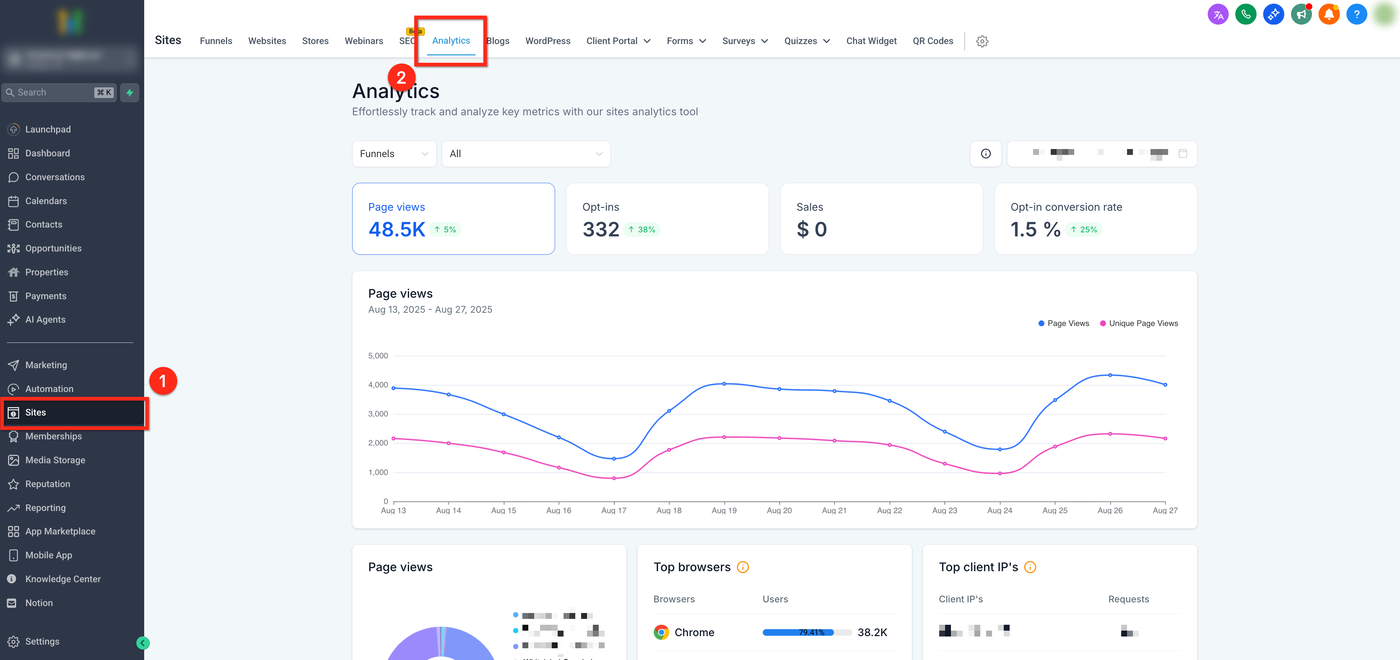Click the green phone dialer icon

[x=1245, y=14]
